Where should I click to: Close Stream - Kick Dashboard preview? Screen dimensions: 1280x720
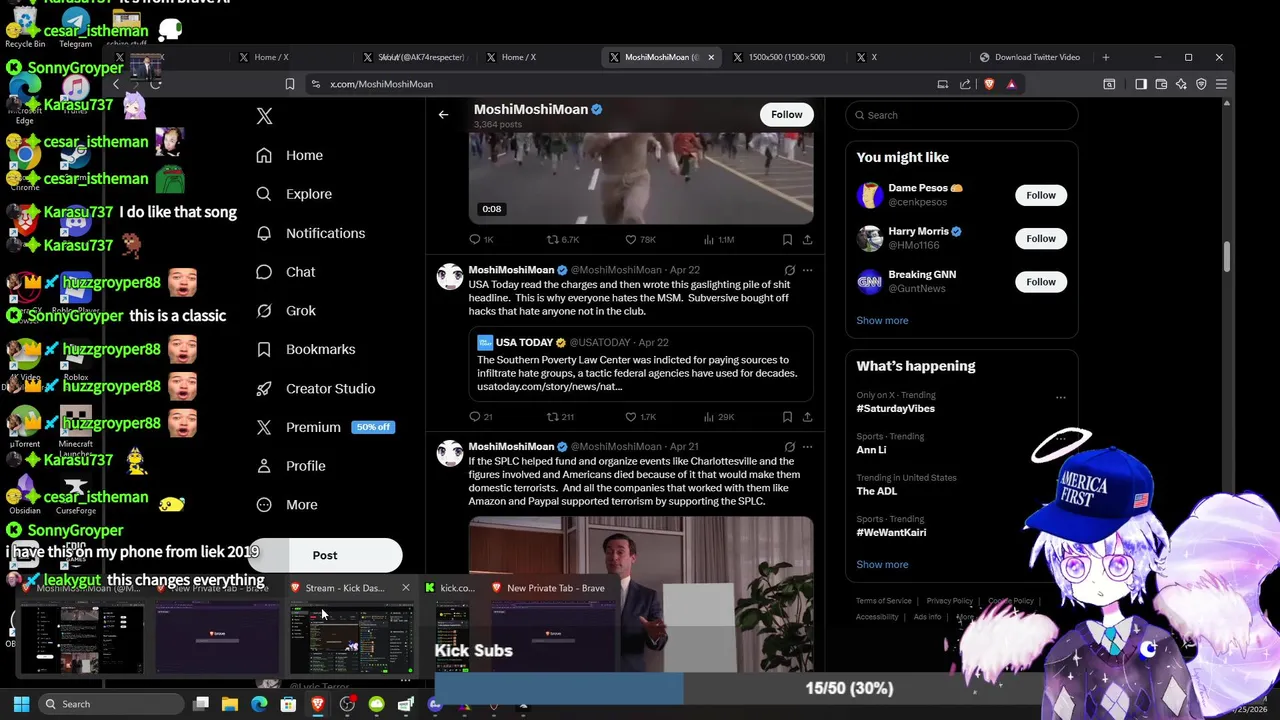point(405,588)
